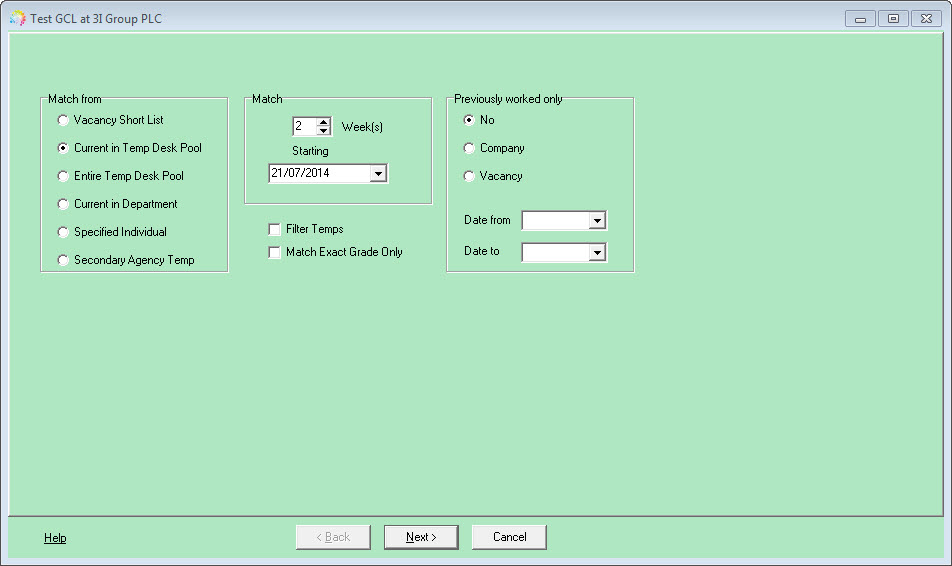Viewport: 952px width, 566px height.
Task: Open the Help link
Action: click(x=55, y=538)
